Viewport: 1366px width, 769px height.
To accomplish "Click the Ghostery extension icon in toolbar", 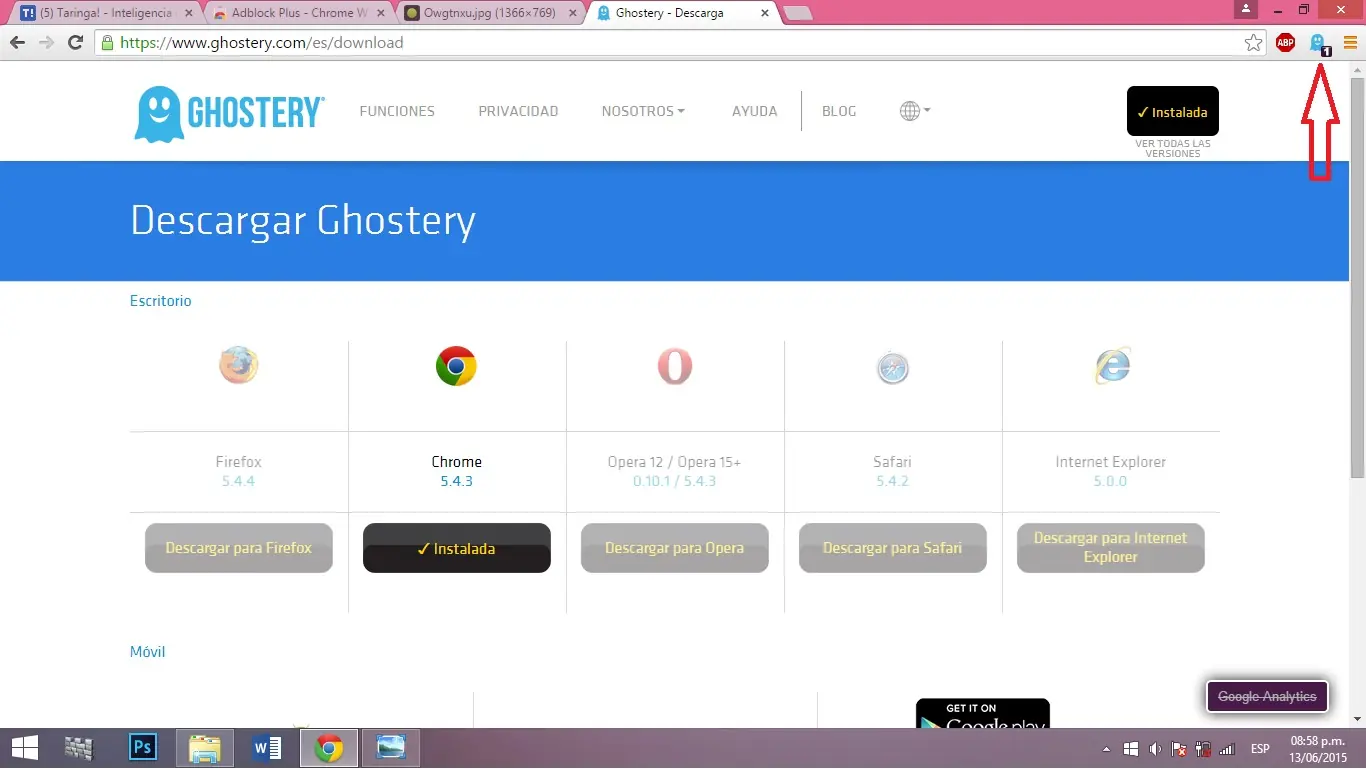I will [1319, 43].
